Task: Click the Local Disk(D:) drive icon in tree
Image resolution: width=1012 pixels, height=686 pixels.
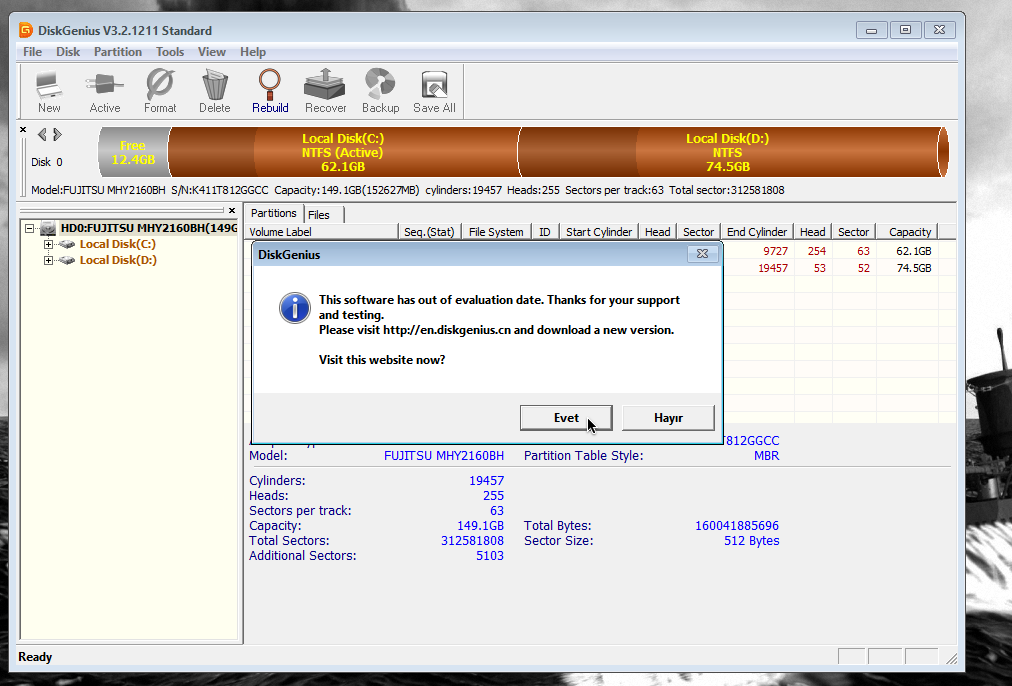Action: (66, 260)
